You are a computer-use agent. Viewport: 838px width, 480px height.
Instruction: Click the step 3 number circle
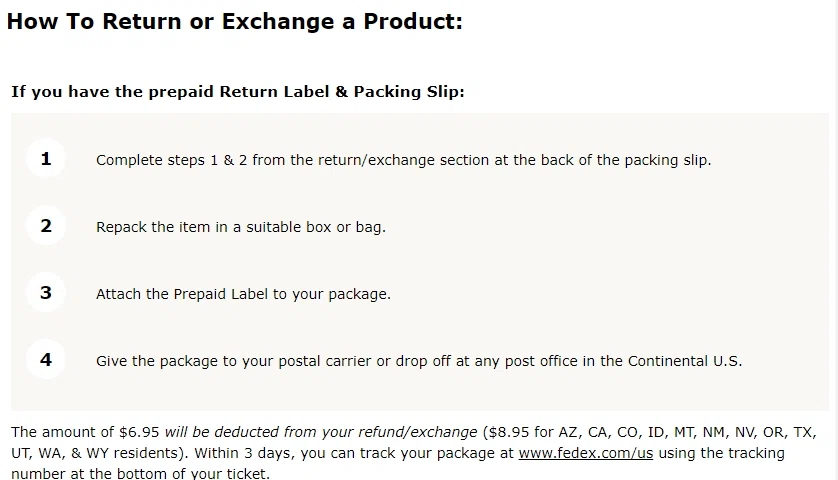(x=46, y=293)
